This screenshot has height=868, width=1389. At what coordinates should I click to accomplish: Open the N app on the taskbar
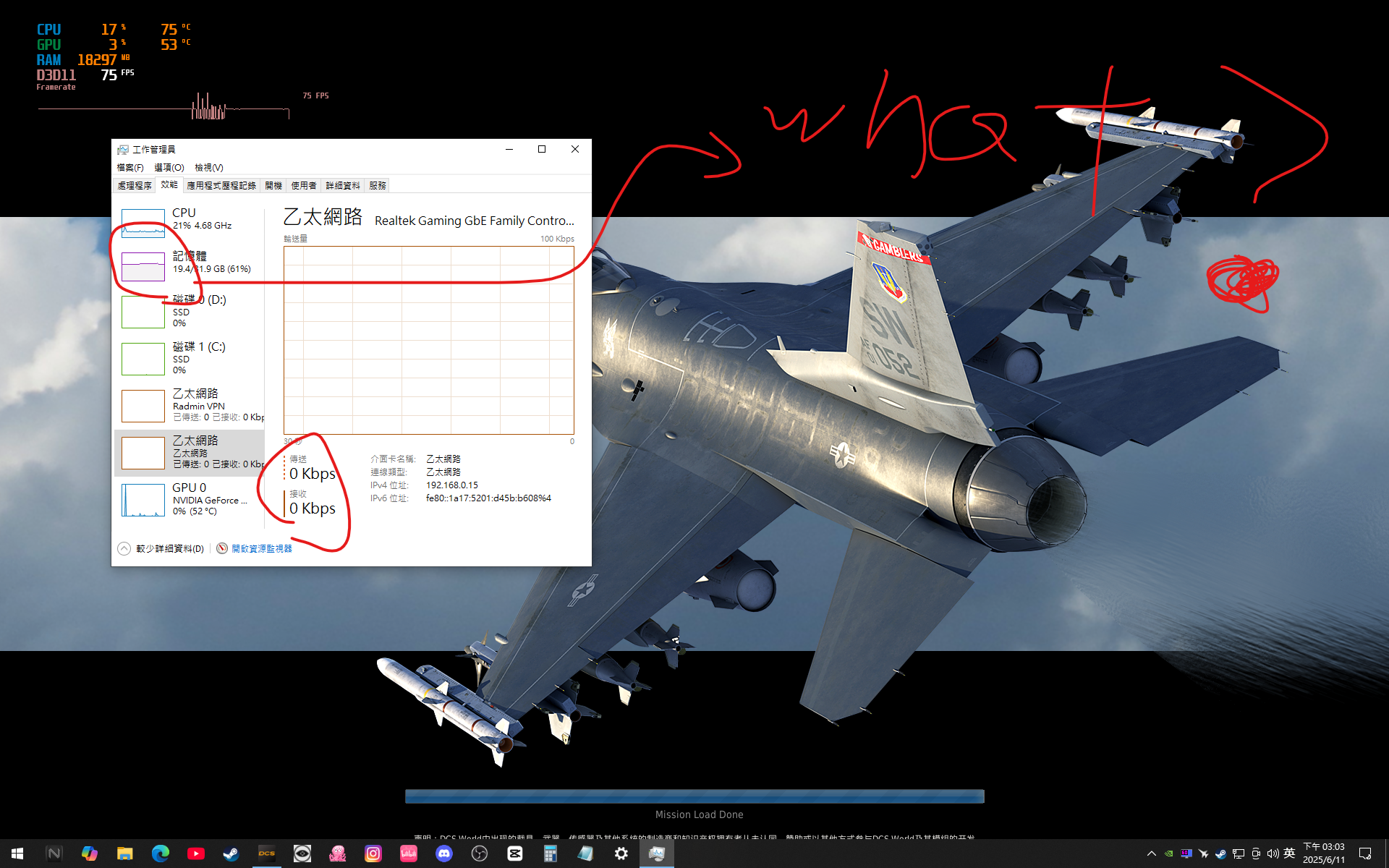pyautogui.click(x=54, y=854)
